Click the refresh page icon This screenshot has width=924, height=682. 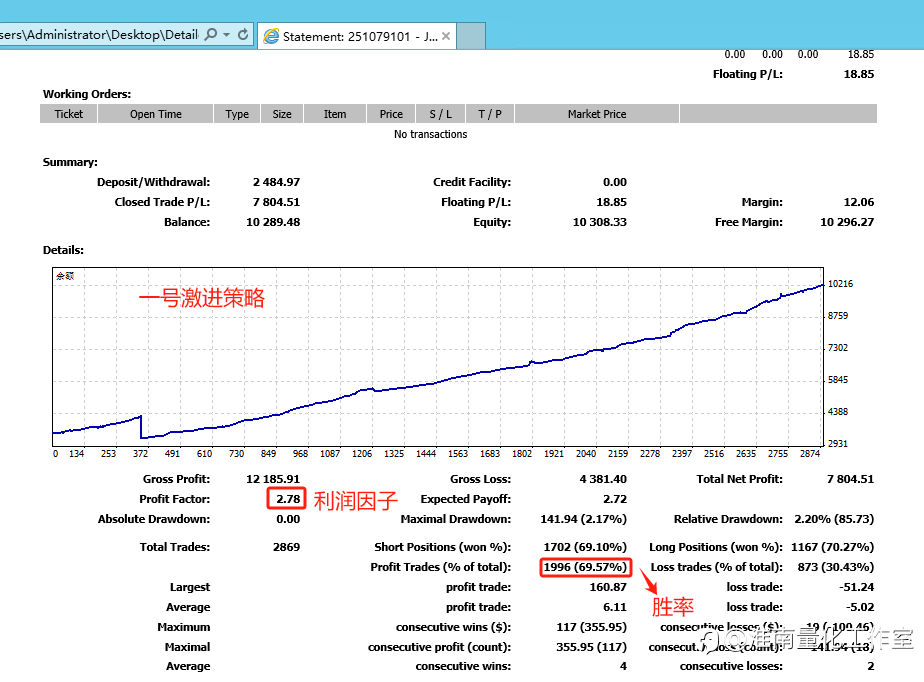tap(243, 35)
